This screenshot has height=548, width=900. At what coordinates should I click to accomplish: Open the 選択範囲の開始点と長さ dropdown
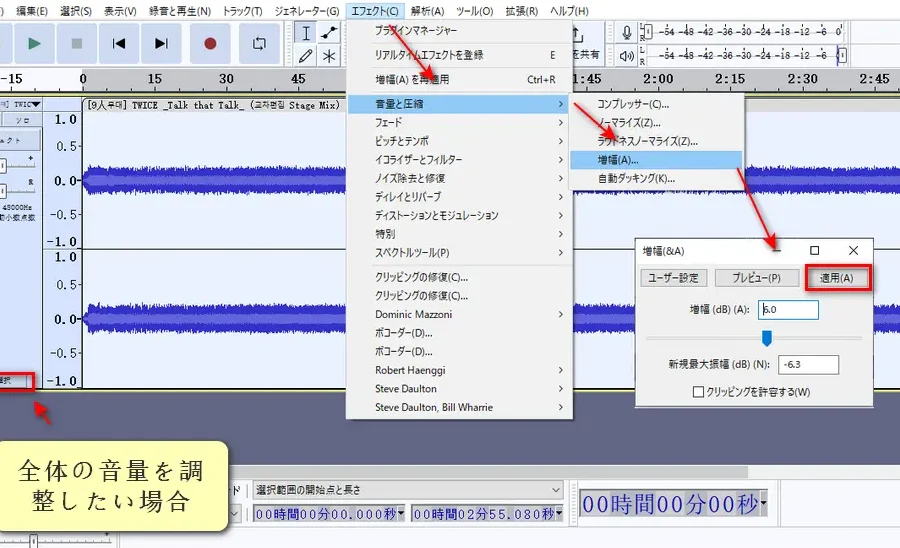(x=408, y=490)
